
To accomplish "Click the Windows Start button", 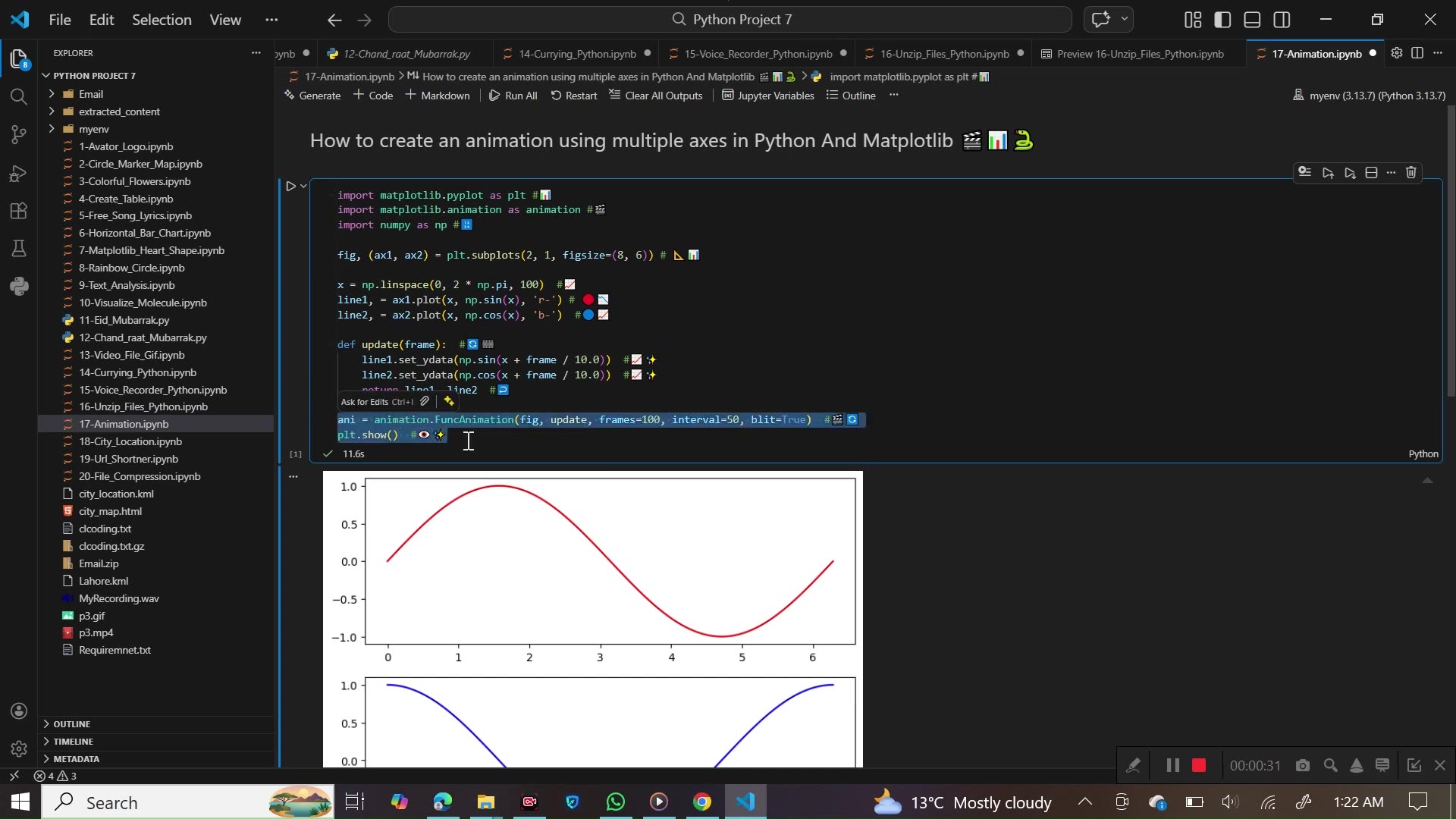I will coord(20,802).
